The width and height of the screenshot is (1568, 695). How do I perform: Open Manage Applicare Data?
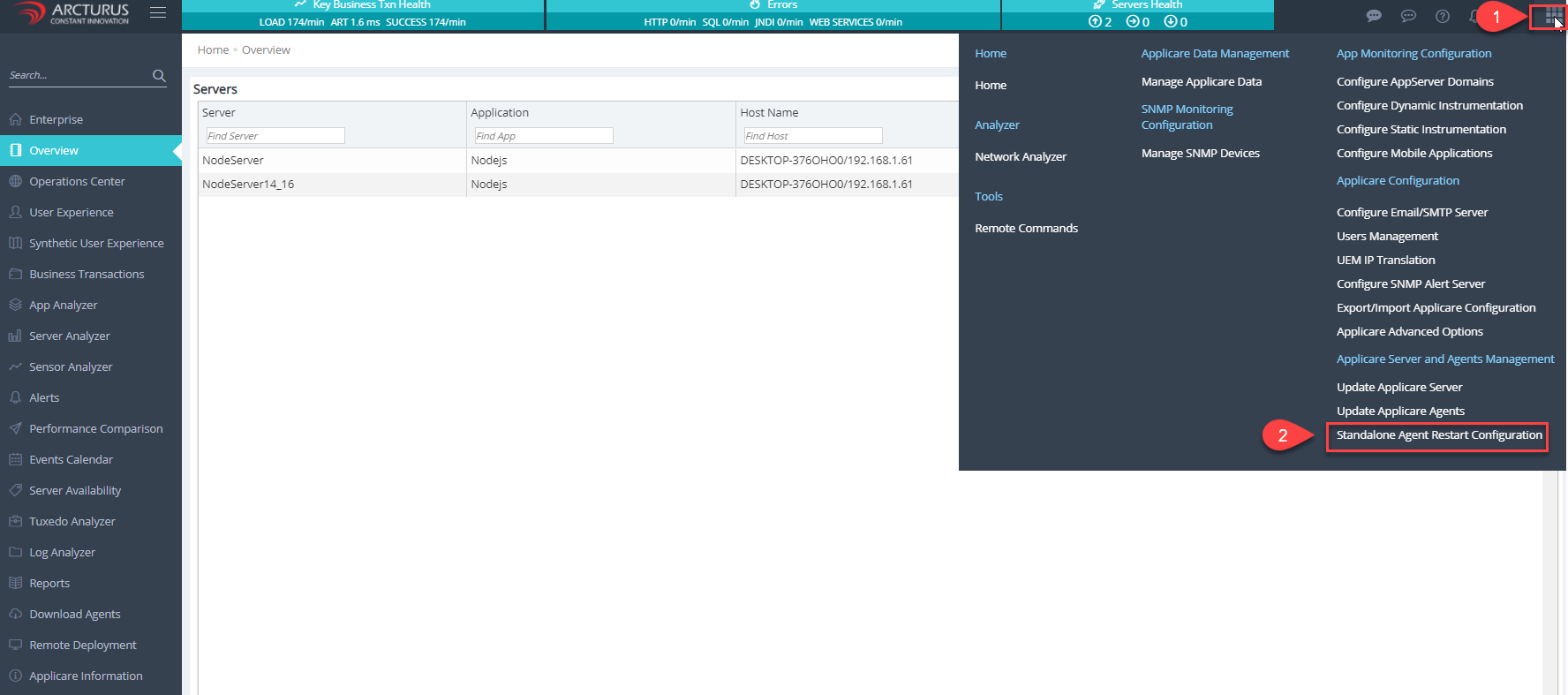1202,81
